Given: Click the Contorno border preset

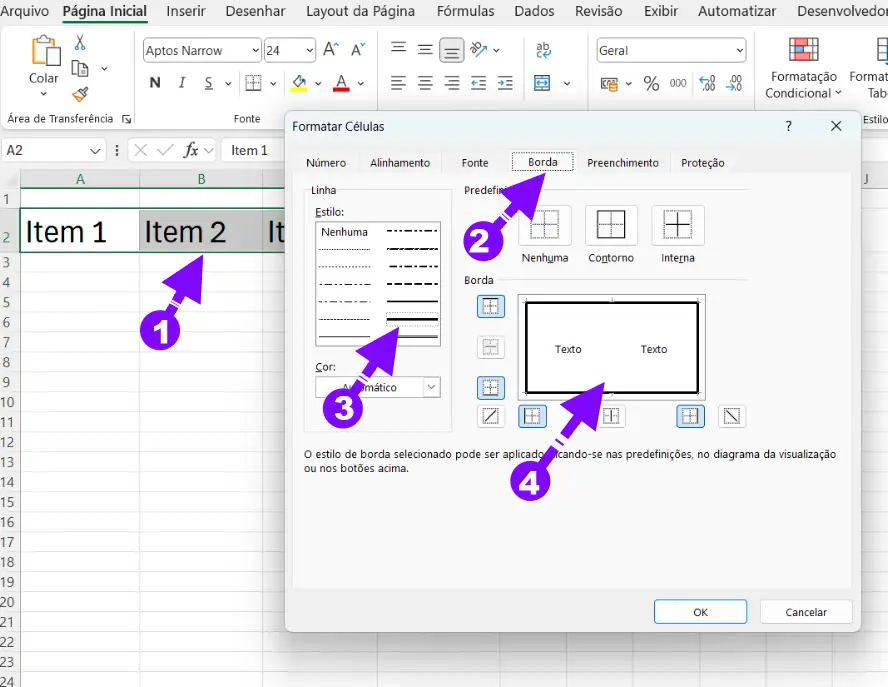Looking at the screenshot, I should pos(611,226).
